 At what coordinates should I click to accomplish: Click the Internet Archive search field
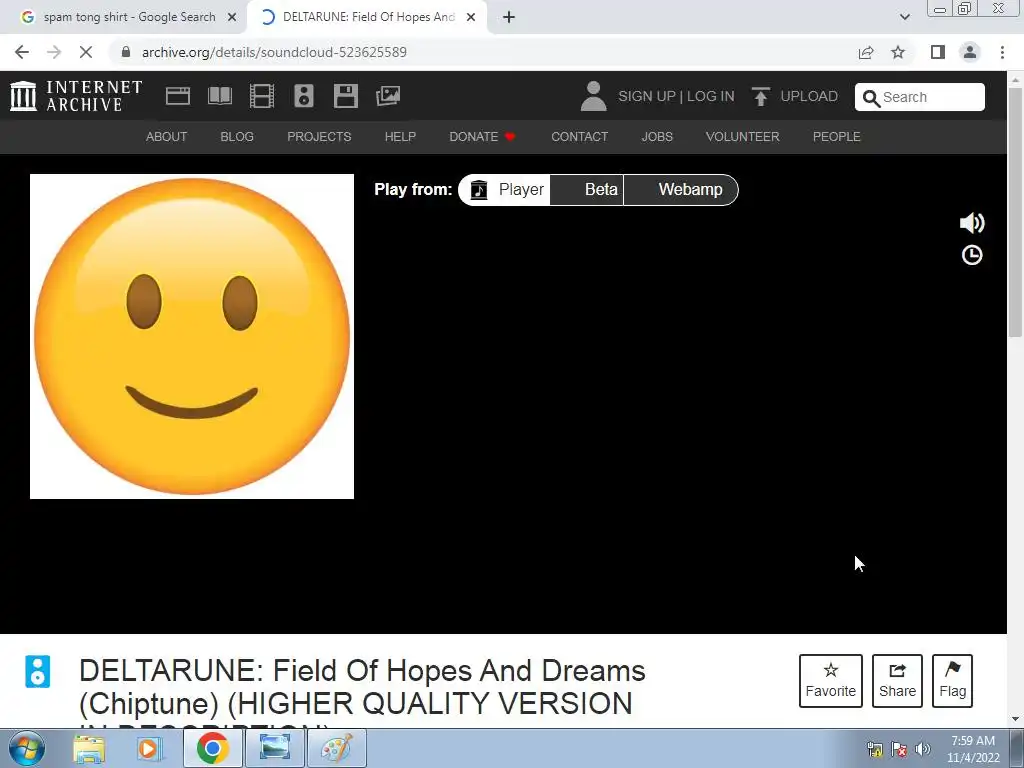point(920,97)
